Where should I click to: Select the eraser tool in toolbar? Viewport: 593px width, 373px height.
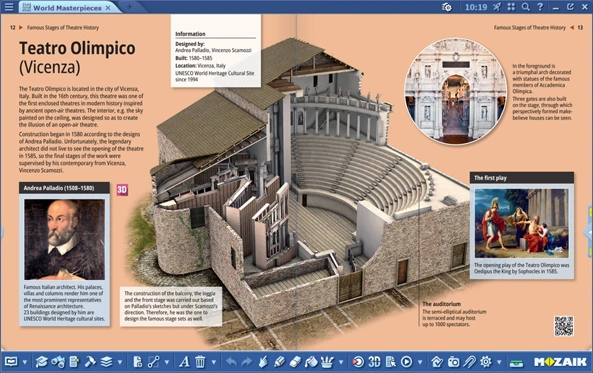[x=295, y=362]
